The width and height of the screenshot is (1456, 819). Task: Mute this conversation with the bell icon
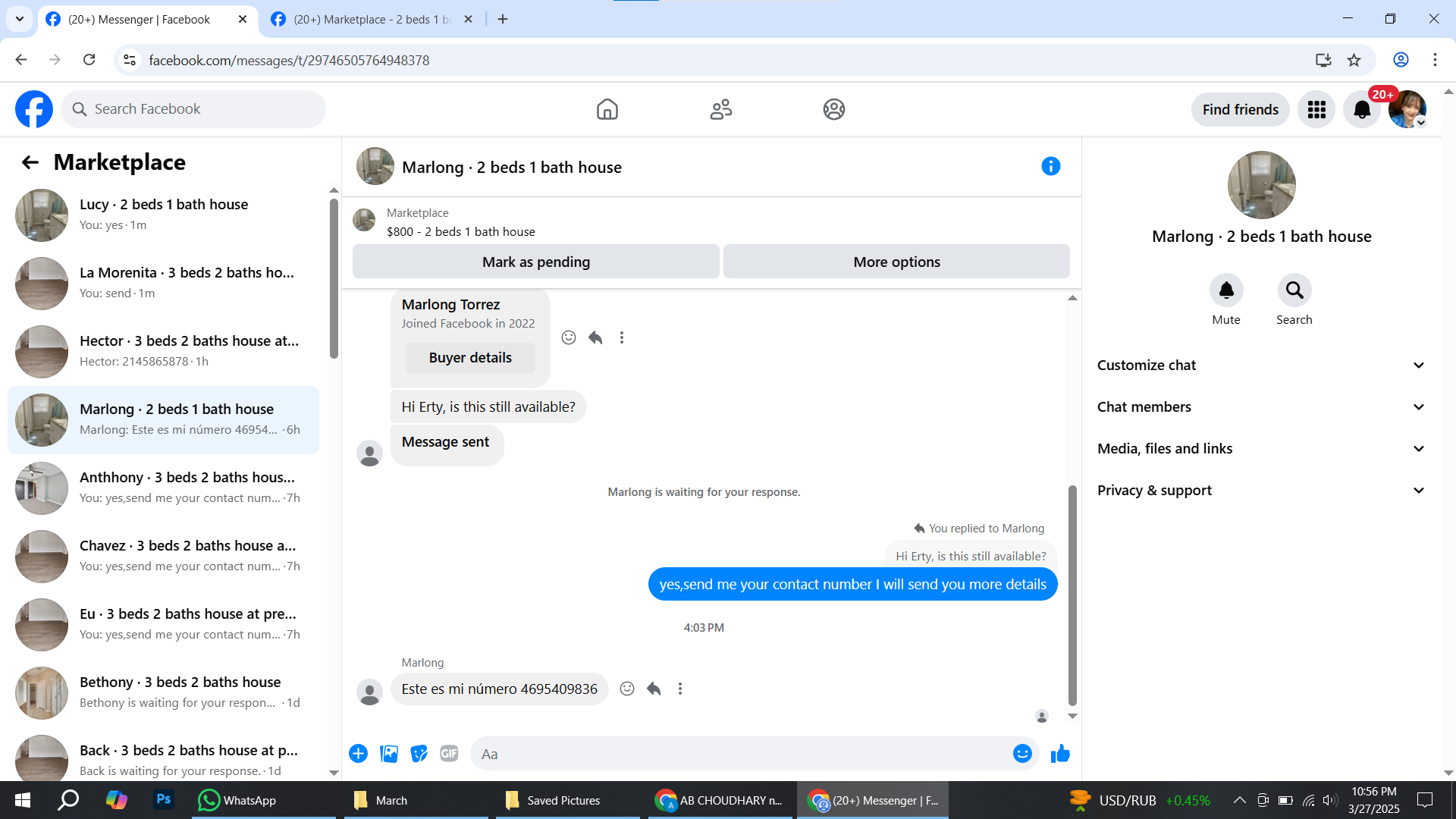tap(1226, 290)
